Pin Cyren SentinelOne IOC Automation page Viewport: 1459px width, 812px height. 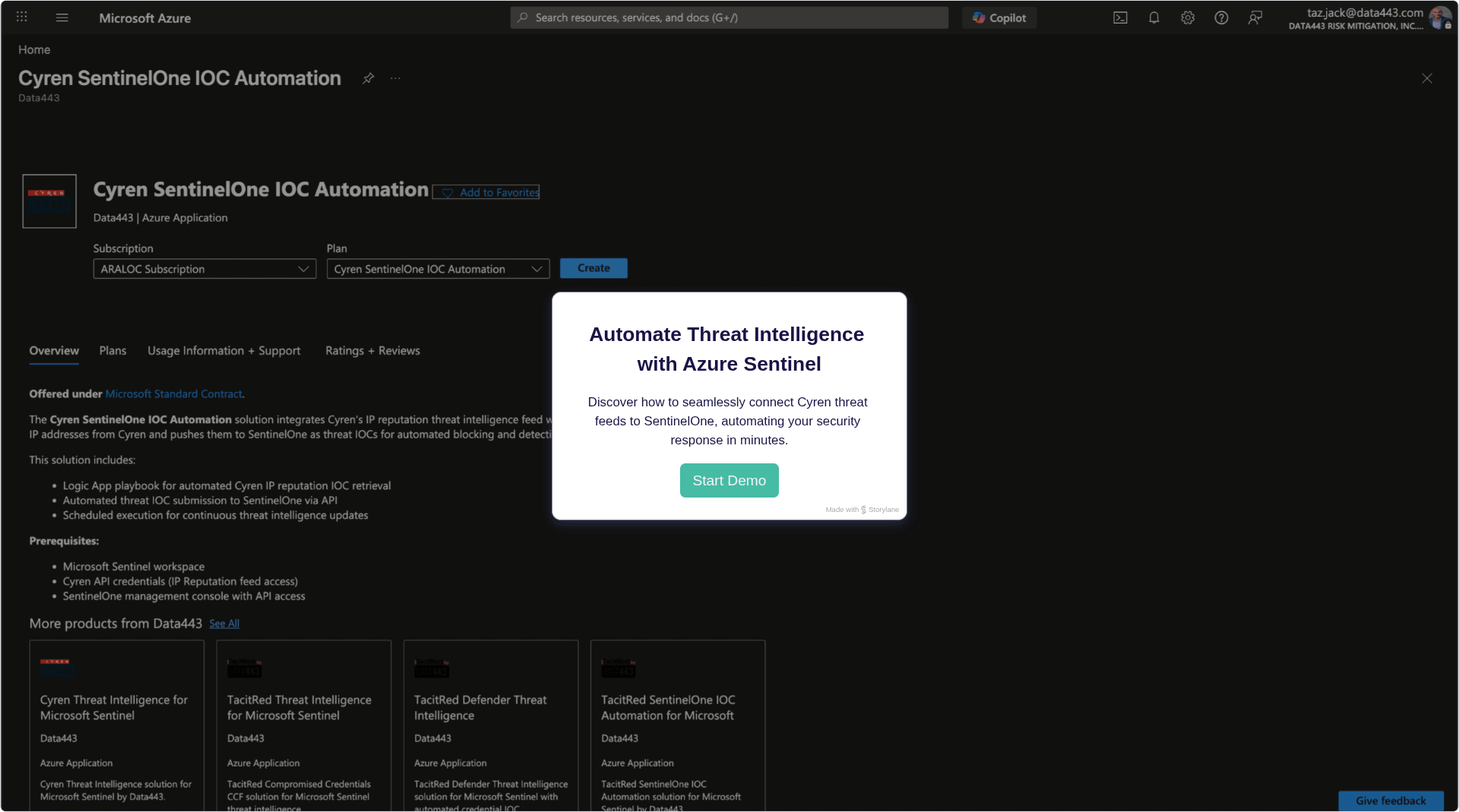(x=369, y=78)
